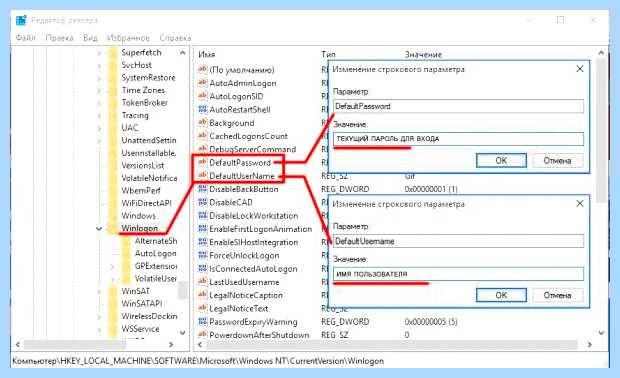Expand the SystemRestore tree node
The image size is (620, 378).
[x=99, y=78]
